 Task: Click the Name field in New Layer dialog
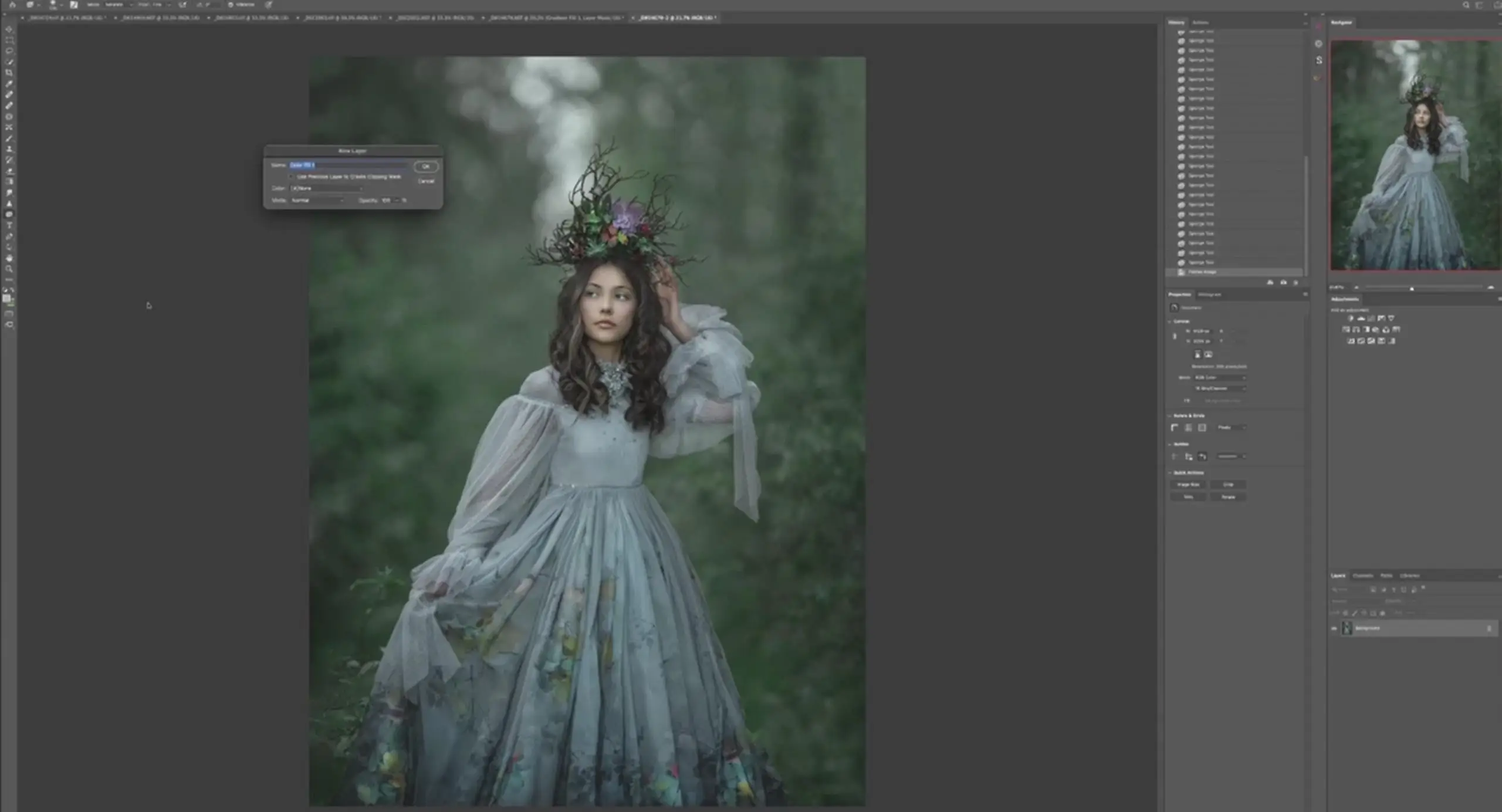pos(349,165)
